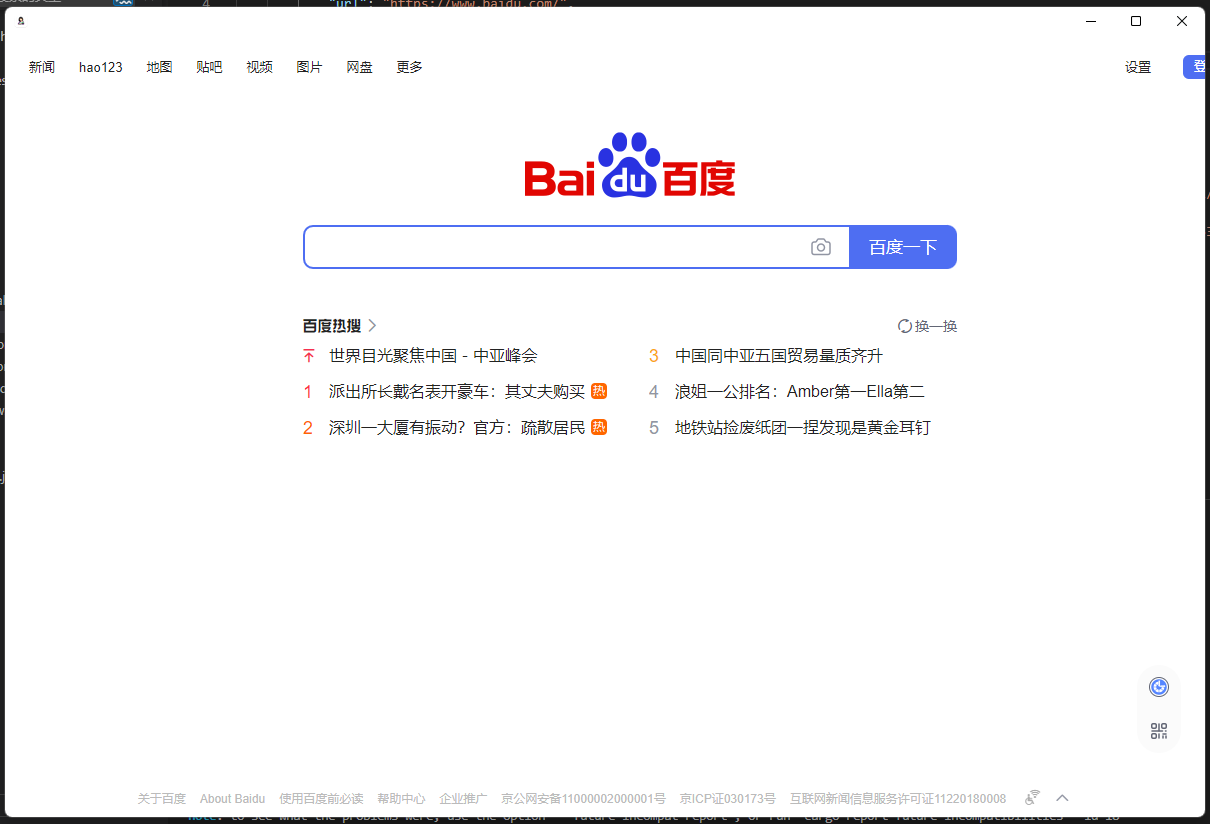Click the profile silhouette icon in the title bar

pyautogui.click(x=20, y=20)
